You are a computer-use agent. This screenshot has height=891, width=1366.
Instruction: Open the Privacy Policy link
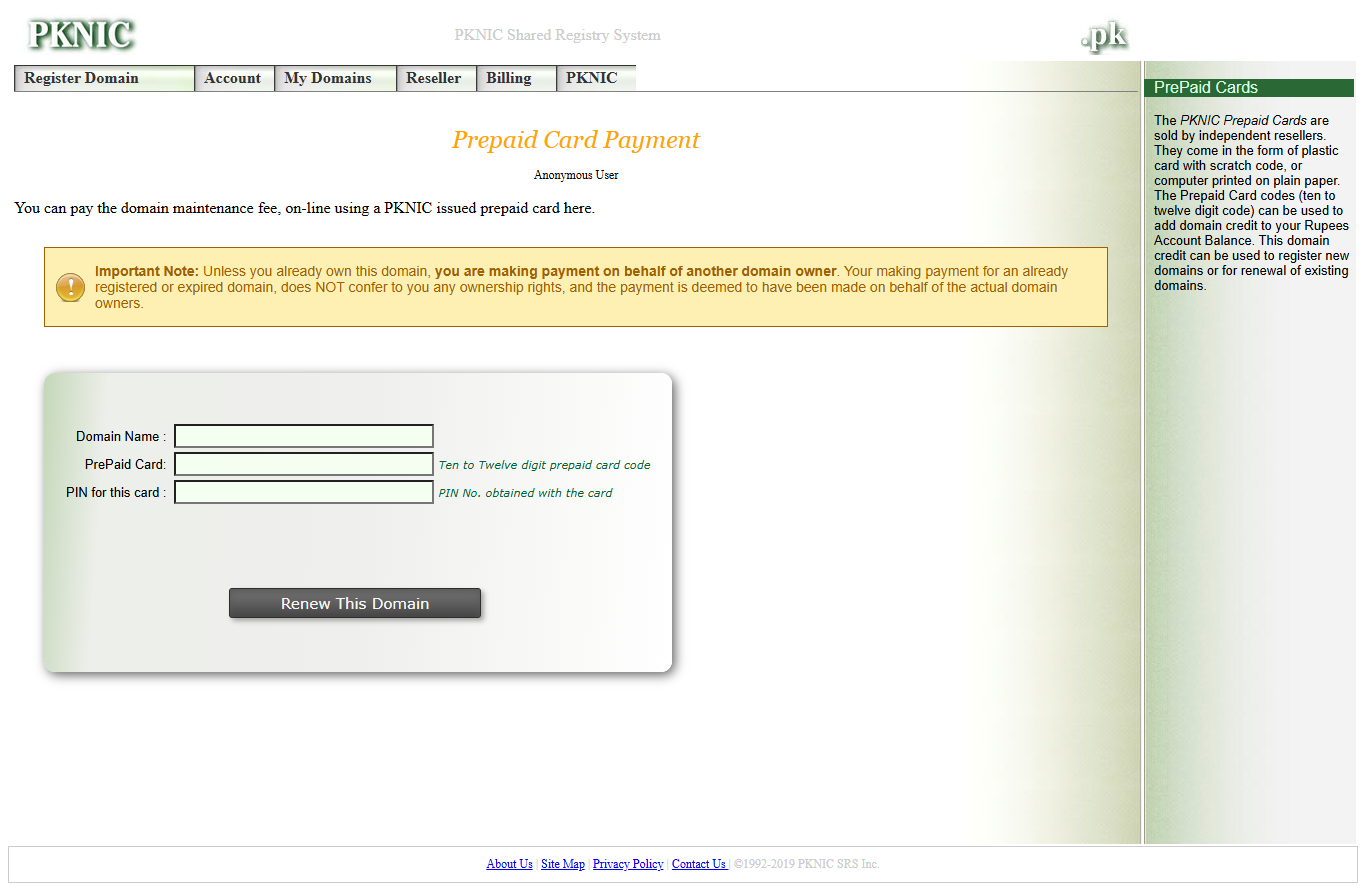coord(628,864)
